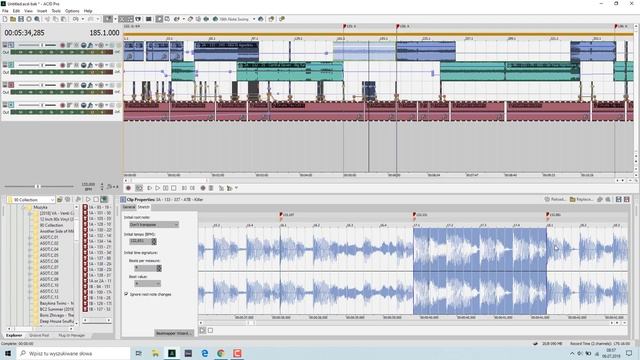Click the project tempo slider
The width and height of the screenshot is (640, 360).
(x=38, y=187)
